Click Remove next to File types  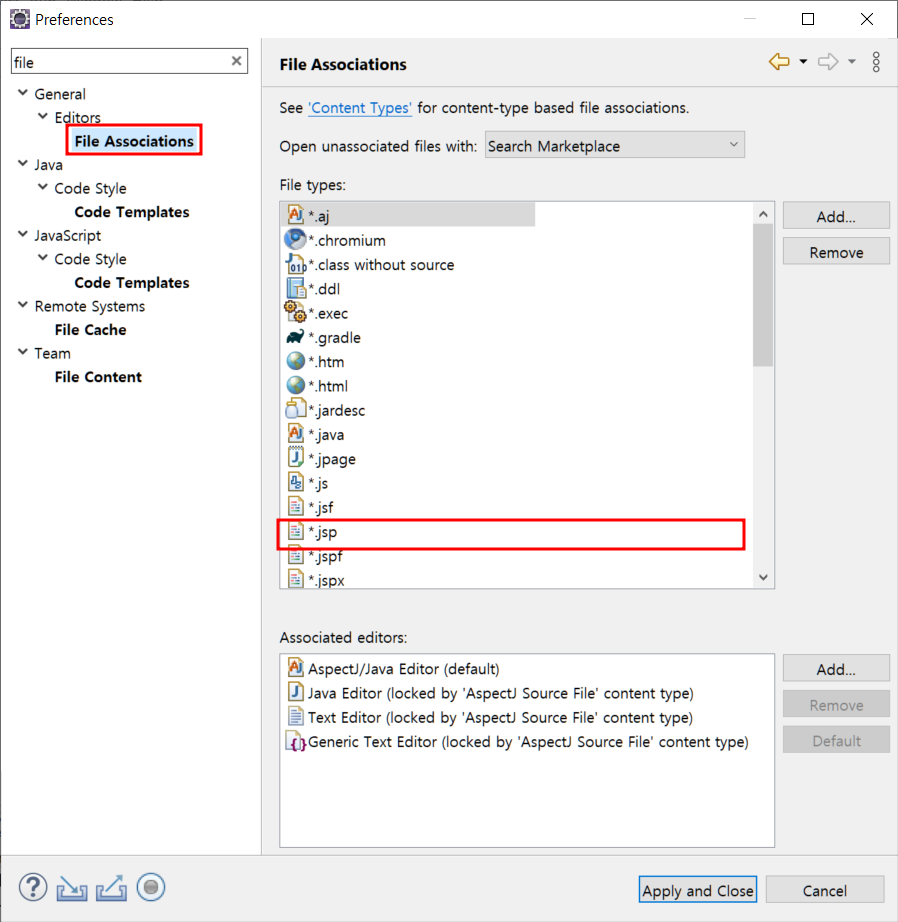(836, 252)
